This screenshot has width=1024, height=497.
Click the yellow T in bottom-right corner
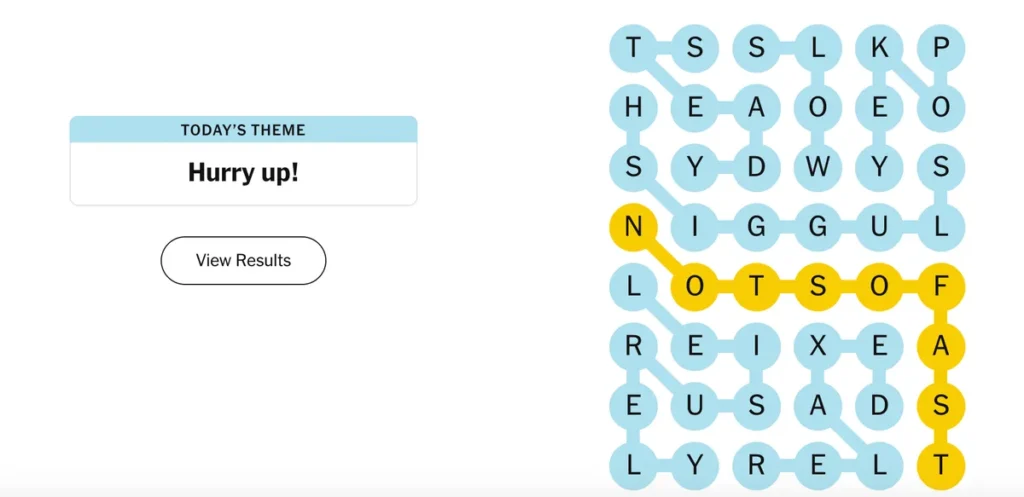pos(941,466)
